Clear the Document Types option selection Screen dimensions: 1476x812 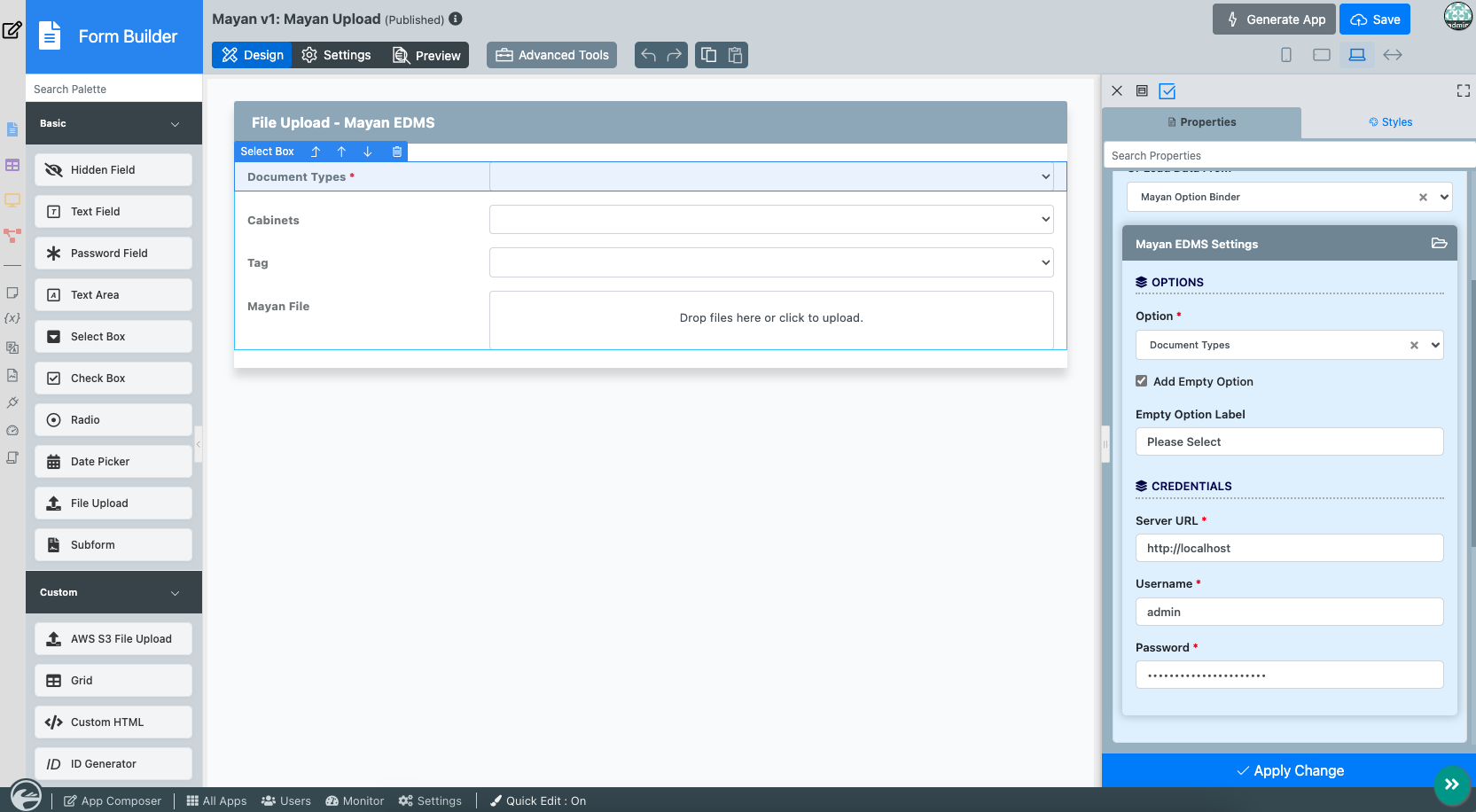[x=1414, y=346]
